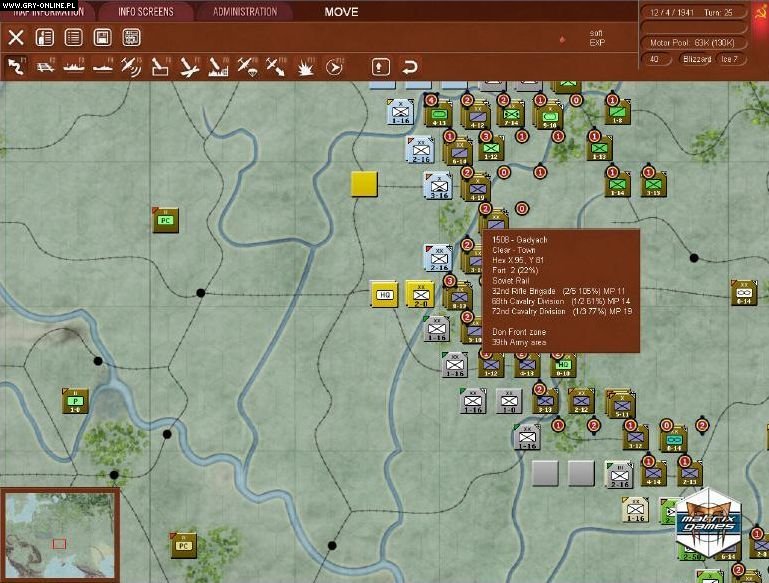Select the PC counter with green label
Viewport: 769px width, 583px height.
click(x=165, y=220)
